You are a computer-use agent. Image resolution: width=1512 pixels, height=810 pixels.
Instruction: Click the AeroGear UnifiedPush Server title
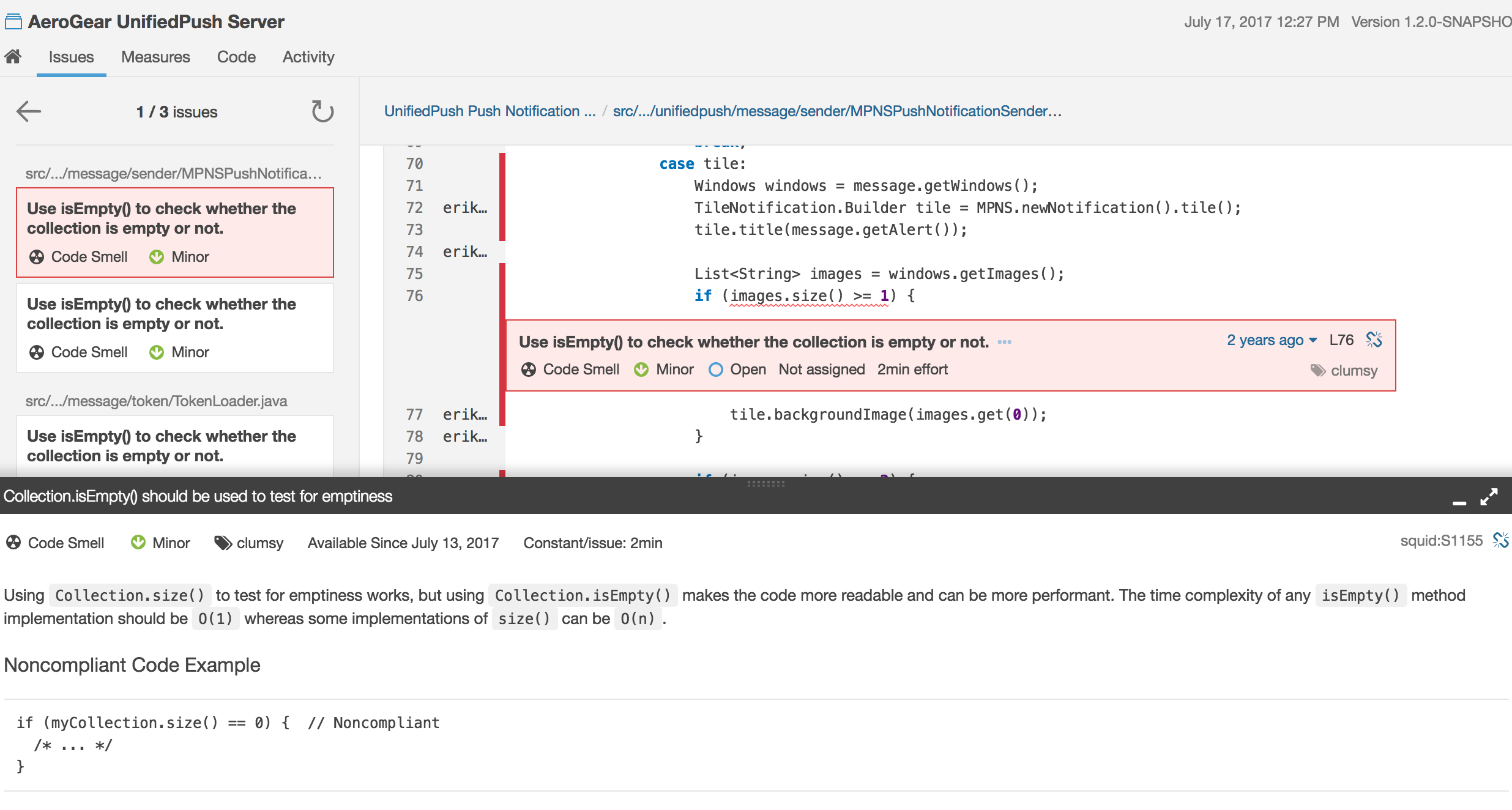(156, 22)
